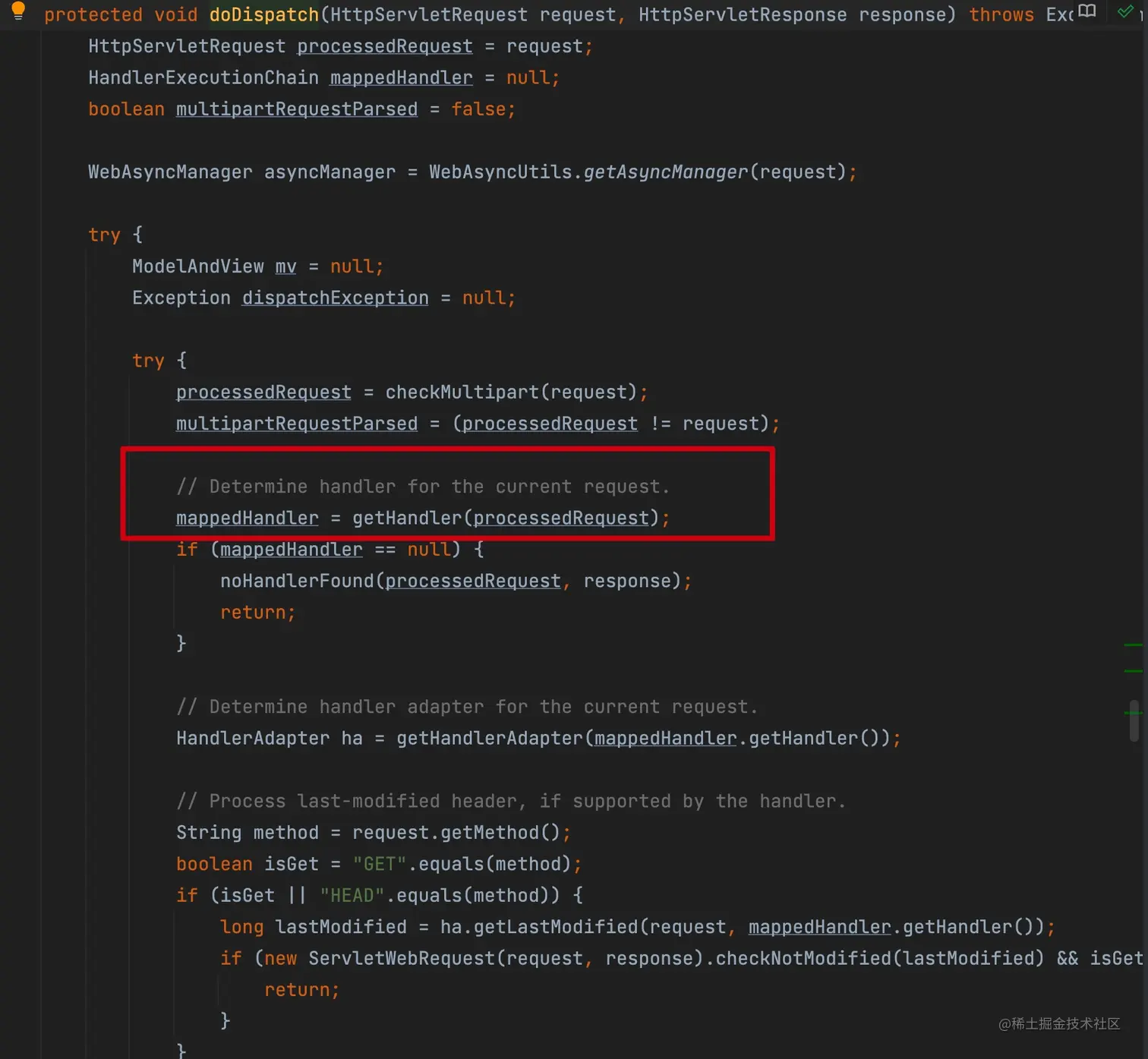Open reader mode via the book icon
This screenshot has height=1059, width=1148.
click(x=1086, y=11)
